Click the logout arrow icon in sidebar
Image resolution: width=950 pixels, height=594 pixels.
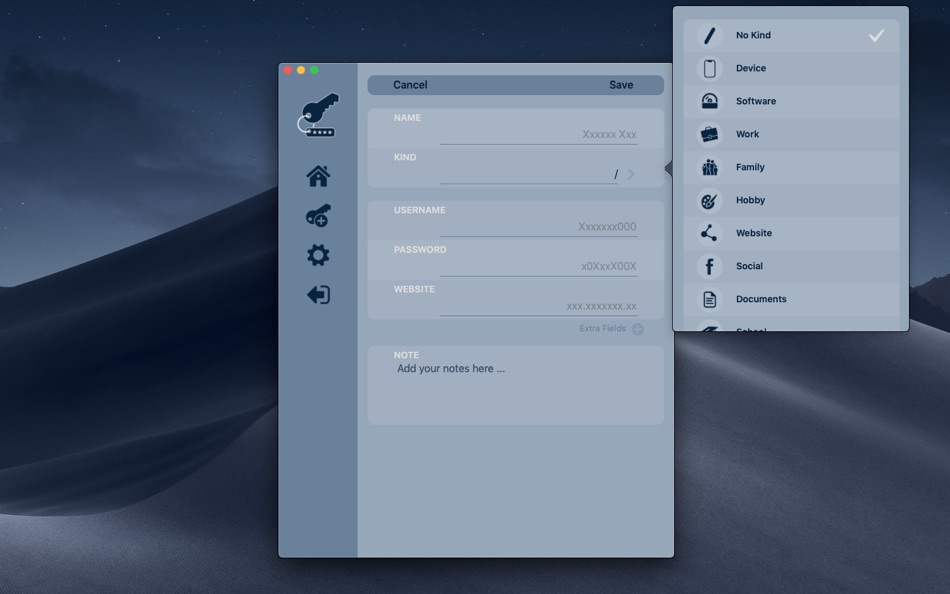coord(318,295)
